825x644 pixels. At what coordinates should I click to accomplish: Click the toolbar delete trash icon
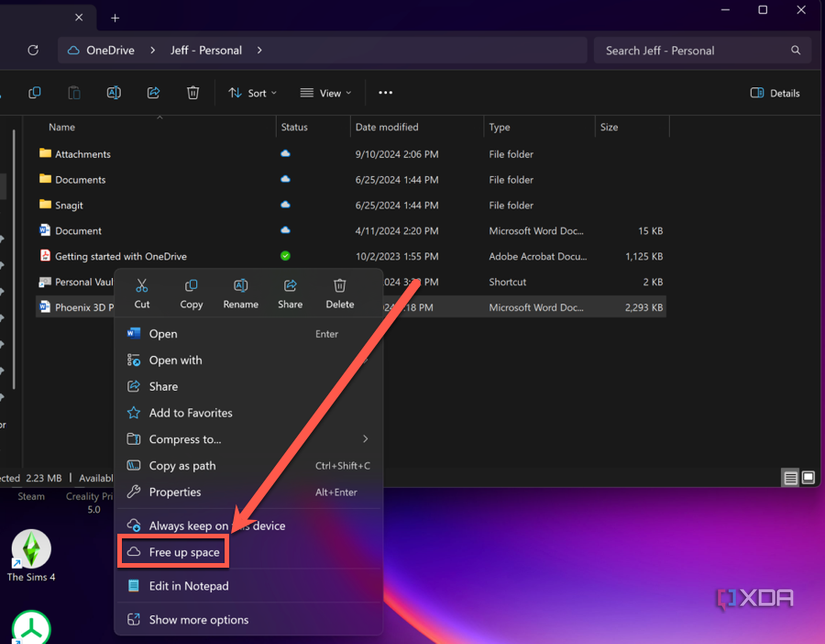click(x=193, y=93)
